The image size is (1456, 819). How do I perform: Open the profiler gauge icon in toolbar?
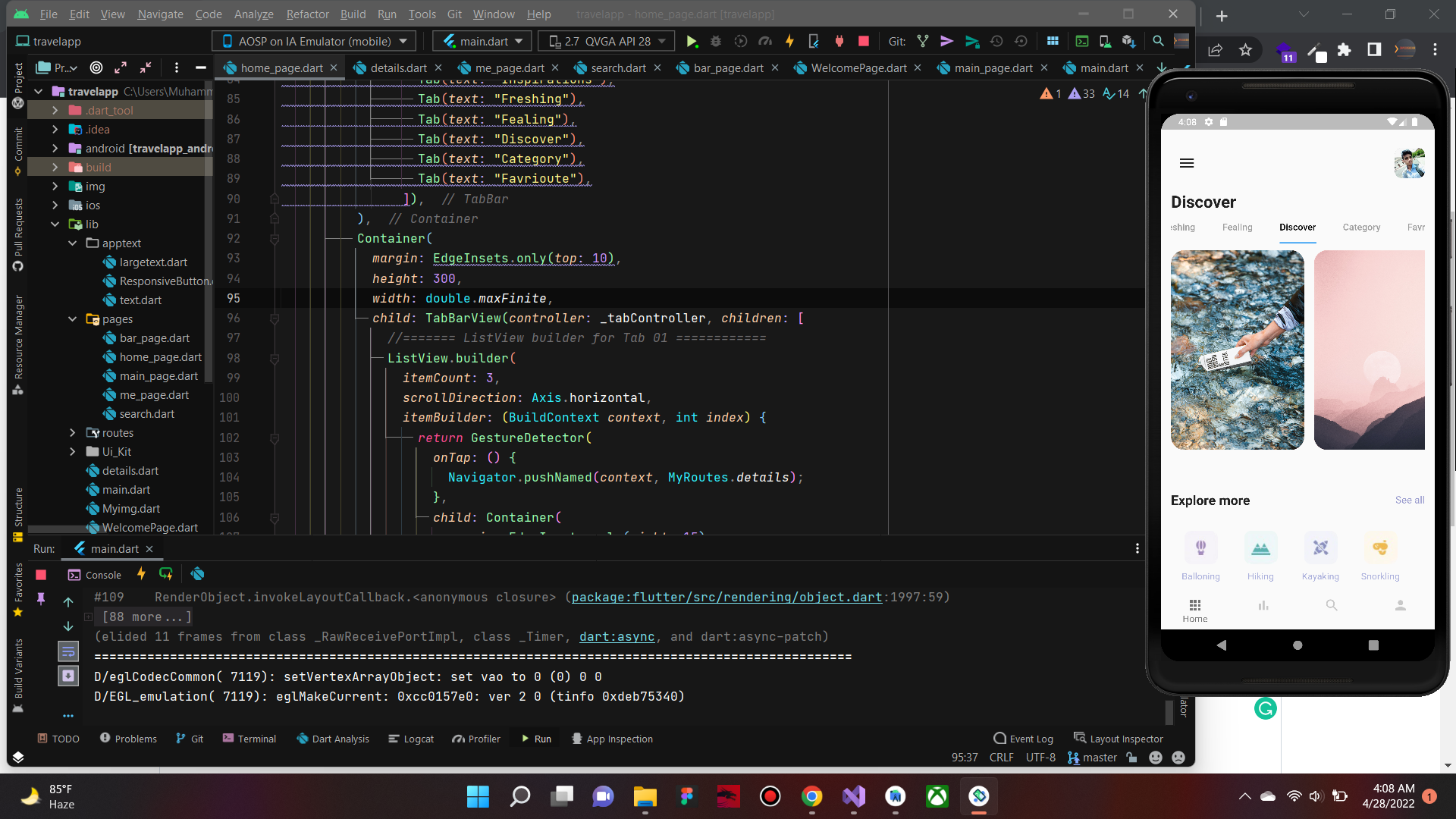[765, 42]
